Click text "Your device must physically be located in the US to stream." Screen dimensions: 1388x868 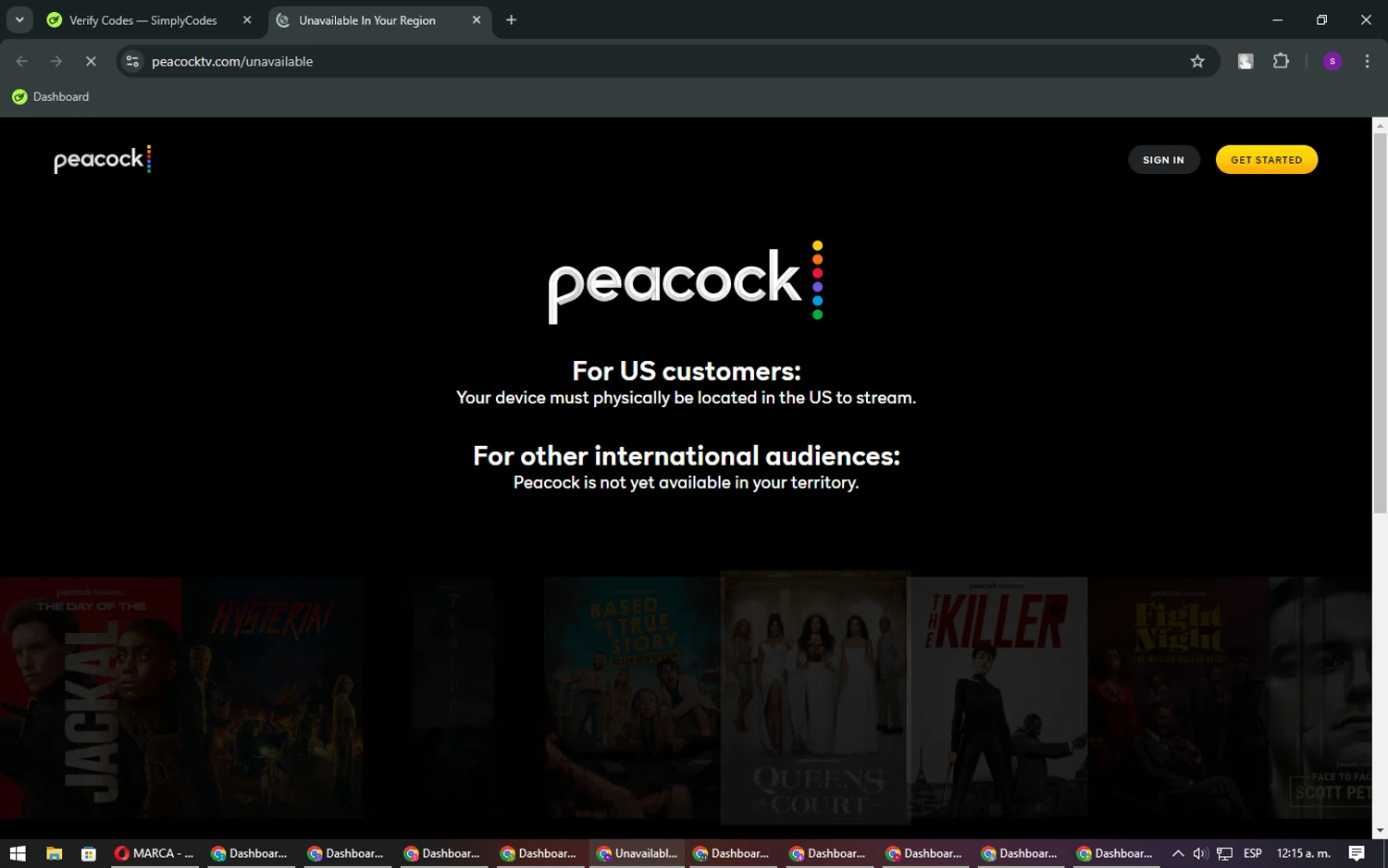click(x=687, y=398)
